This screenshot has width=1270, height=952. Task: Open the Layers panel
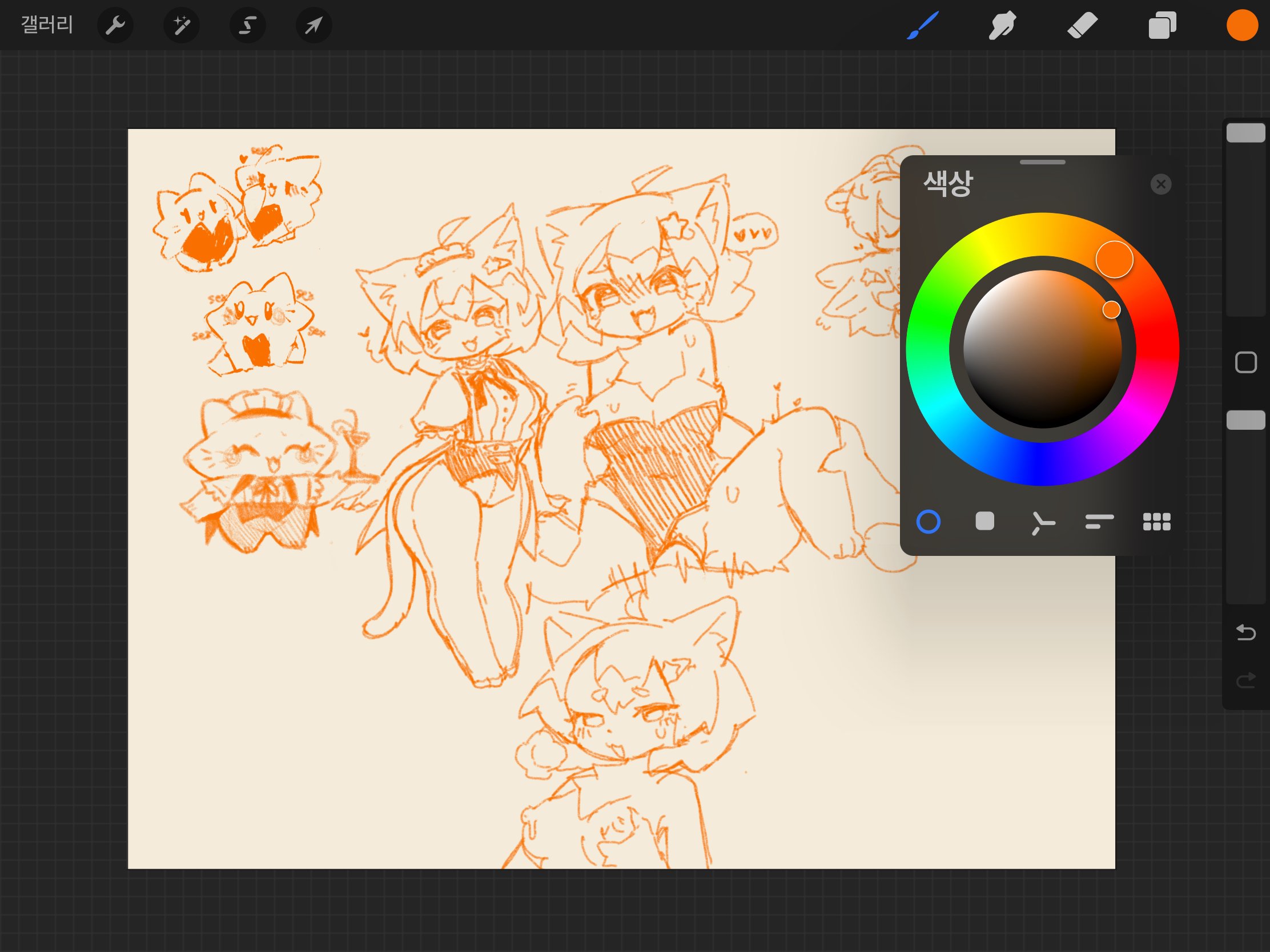[1162, 25]
